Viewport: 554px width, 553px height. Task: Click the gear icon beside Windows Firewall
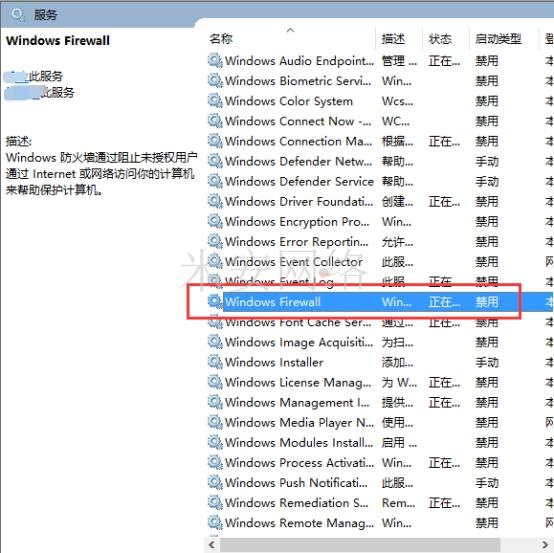(x=215, y=301)
